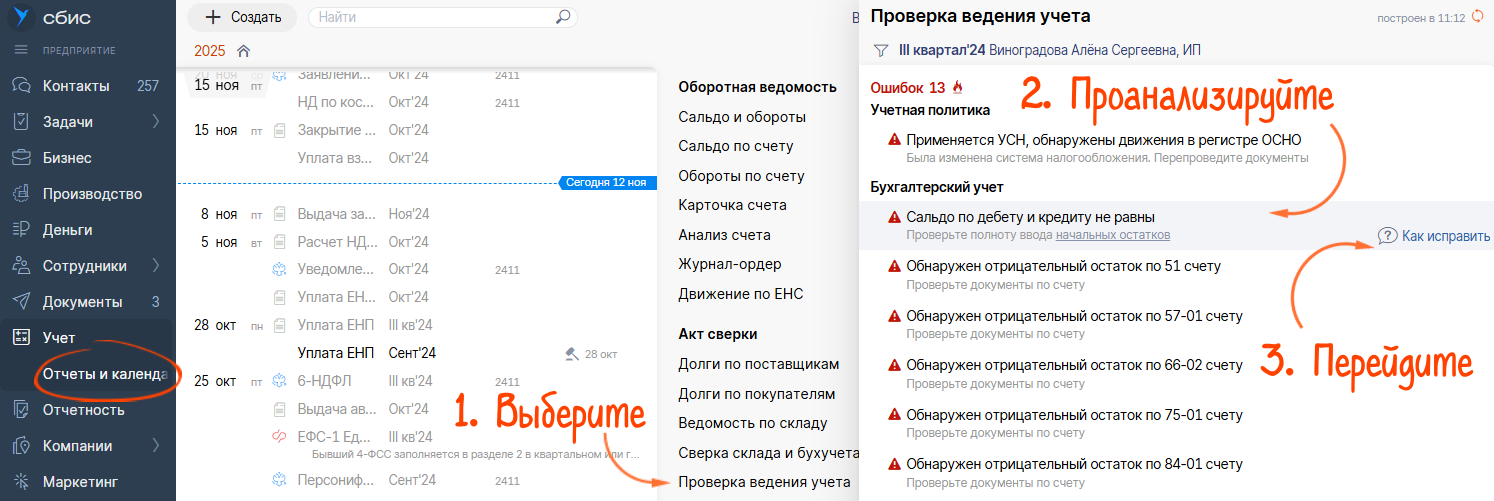Viewport: 1494px width, 501px height.
Task: Expand the Компании sidebar submenu
Action: pos(155,446)
